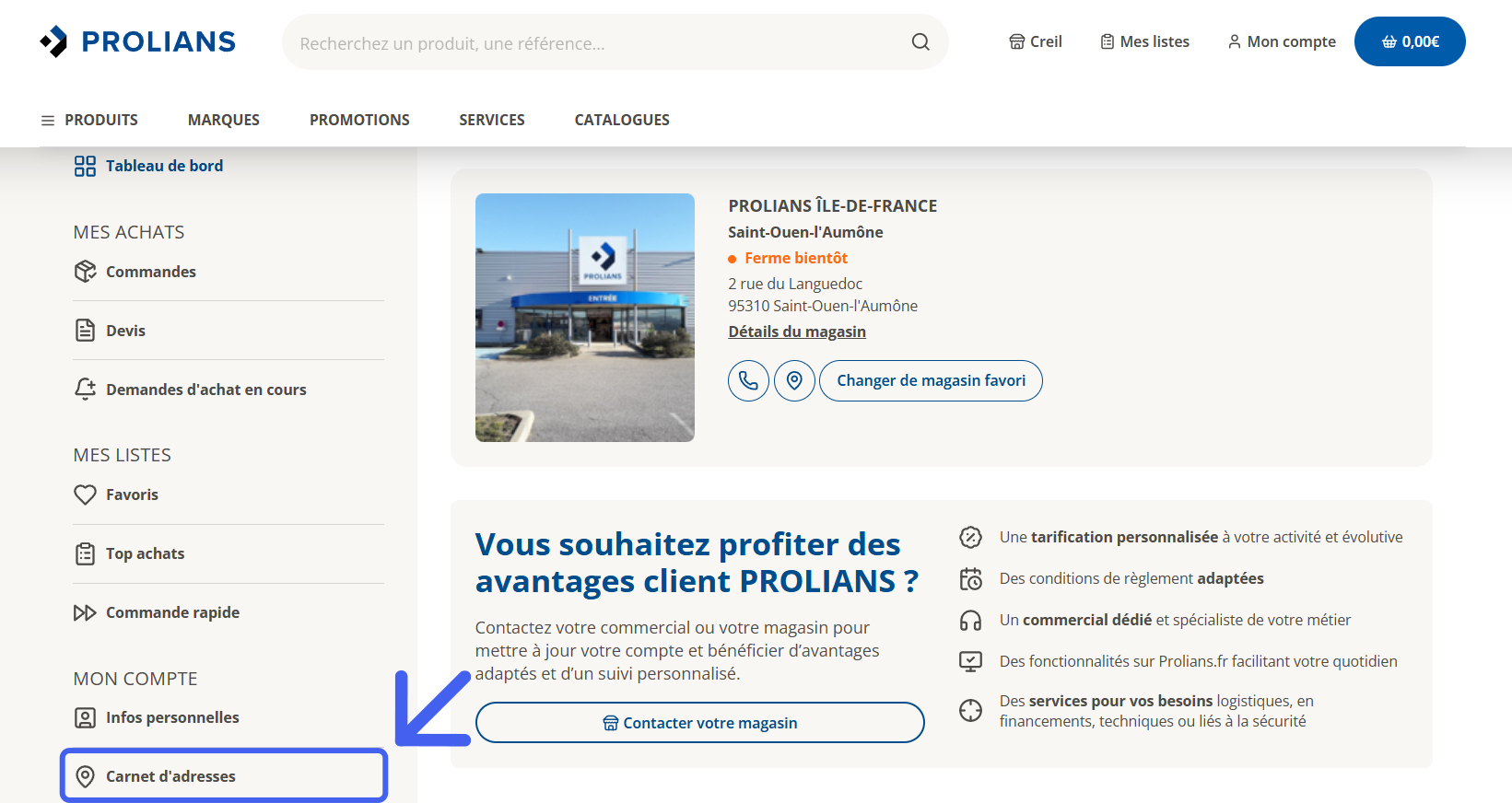Click the services pour vos besoins icon

click(x=971, y=710)
